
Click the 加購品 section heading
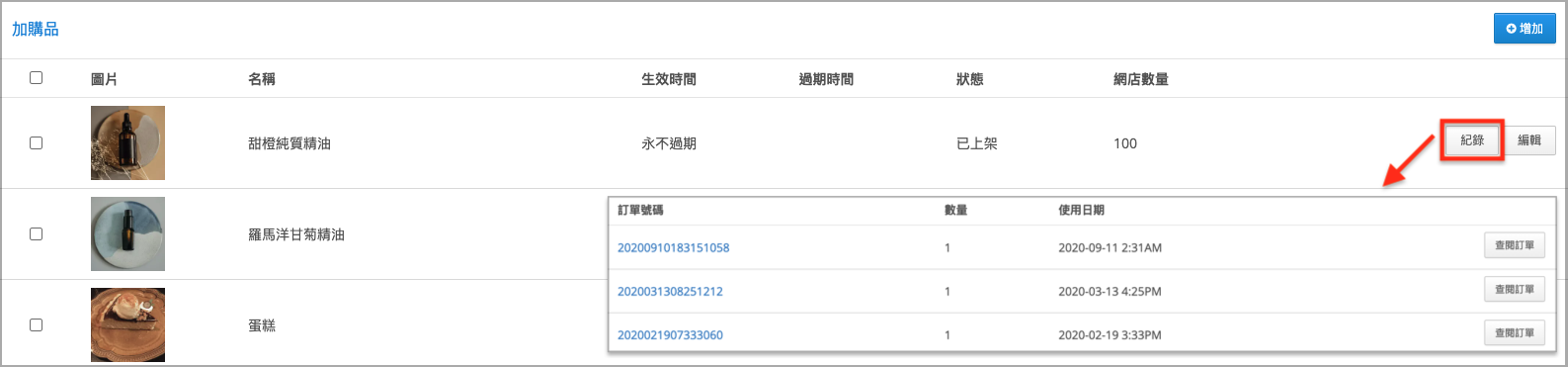[x=36, y=30]
